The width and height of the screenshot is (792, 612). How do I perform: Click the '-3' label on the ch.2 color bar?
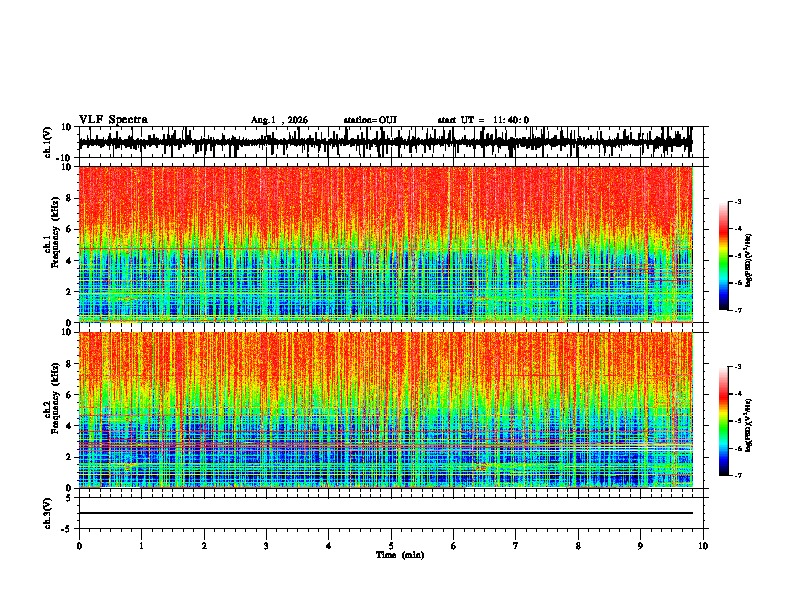[x=737, y=367]
